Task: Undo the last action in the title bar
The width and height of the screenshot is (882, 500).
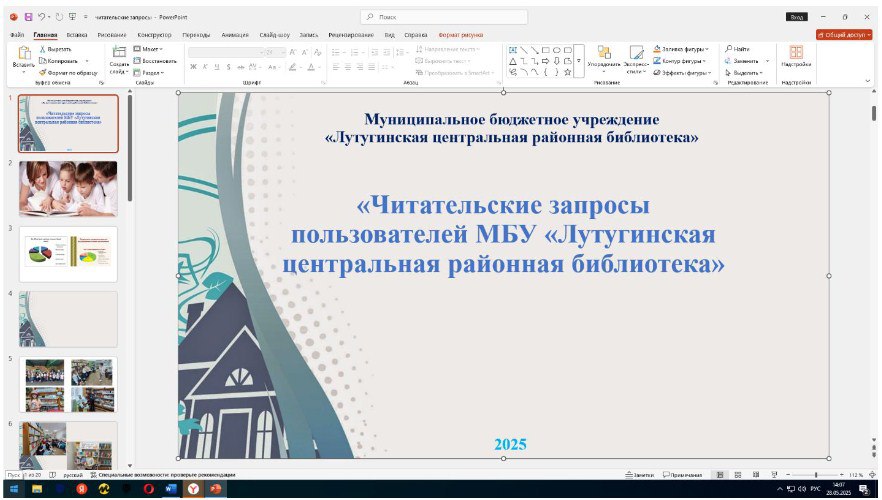Action: point(42,17)
